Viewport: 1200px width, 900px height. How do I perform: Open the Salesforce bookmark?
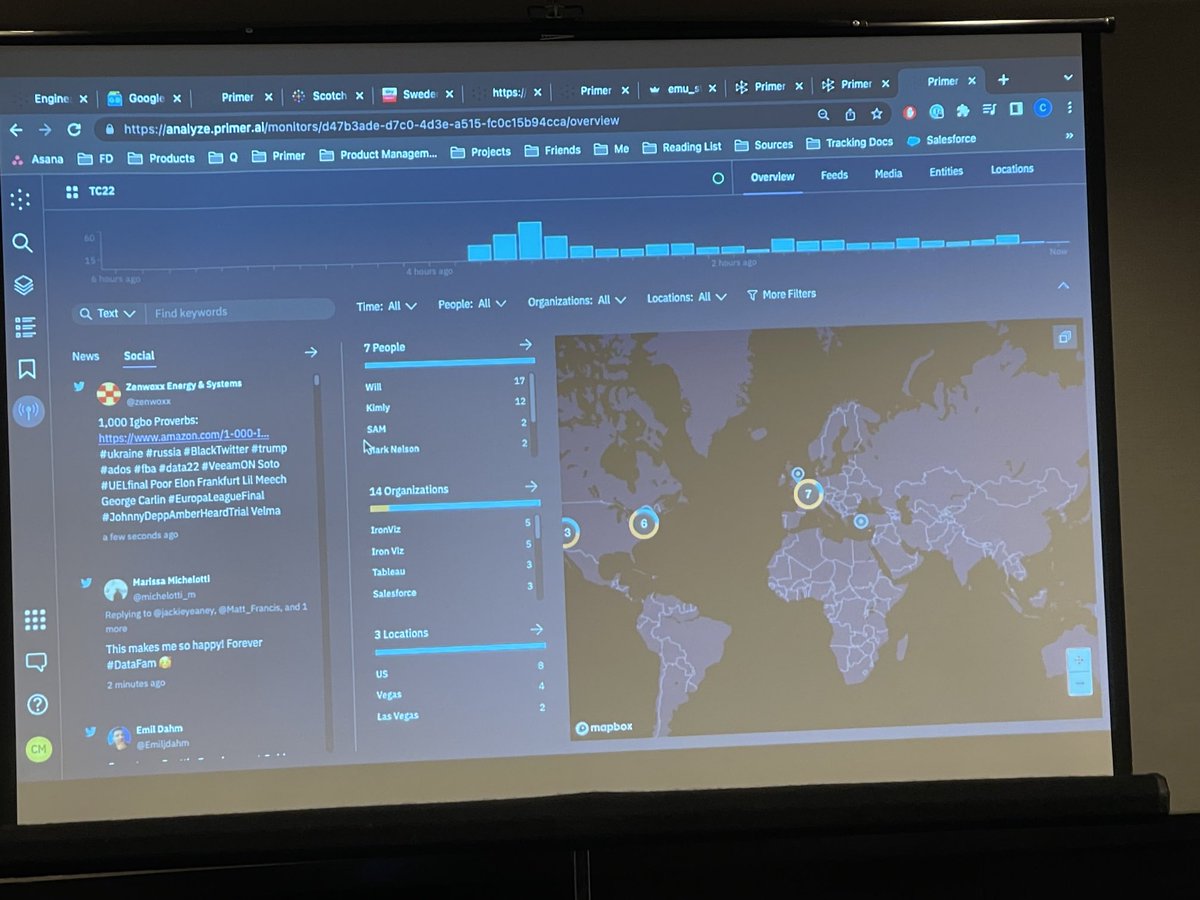(941, 140)
